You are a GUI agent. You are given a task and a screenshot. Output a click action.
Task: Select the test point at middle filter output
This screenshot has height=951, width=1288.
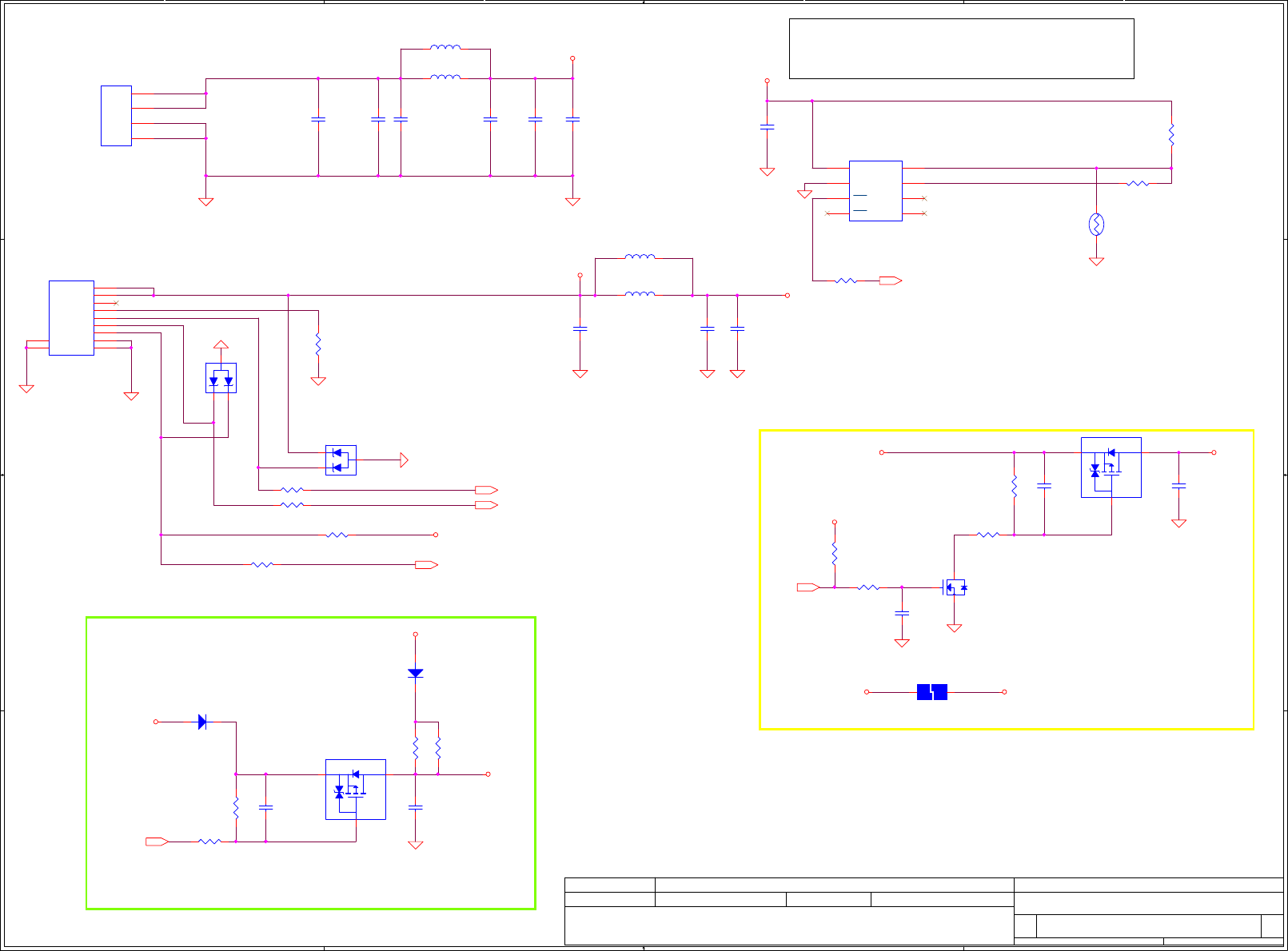[x=788, y=296]
